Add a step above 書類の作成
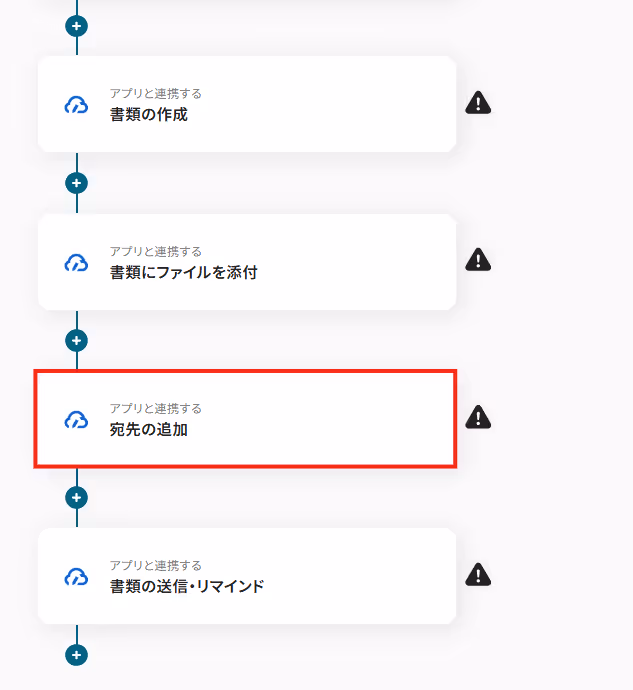 tap(77, 26)
